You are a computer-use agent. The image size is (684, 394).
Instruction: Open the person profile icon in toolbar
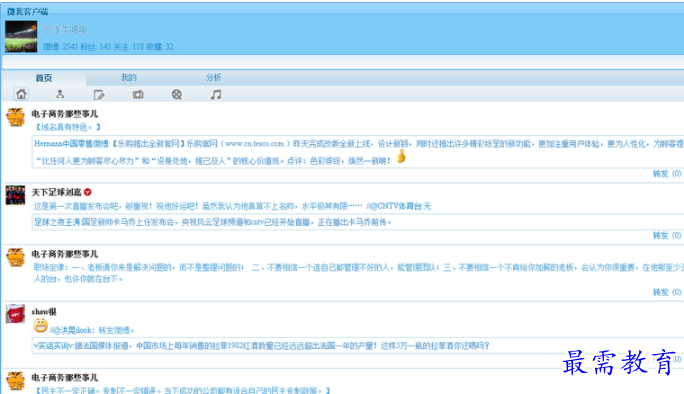point(60,94)
